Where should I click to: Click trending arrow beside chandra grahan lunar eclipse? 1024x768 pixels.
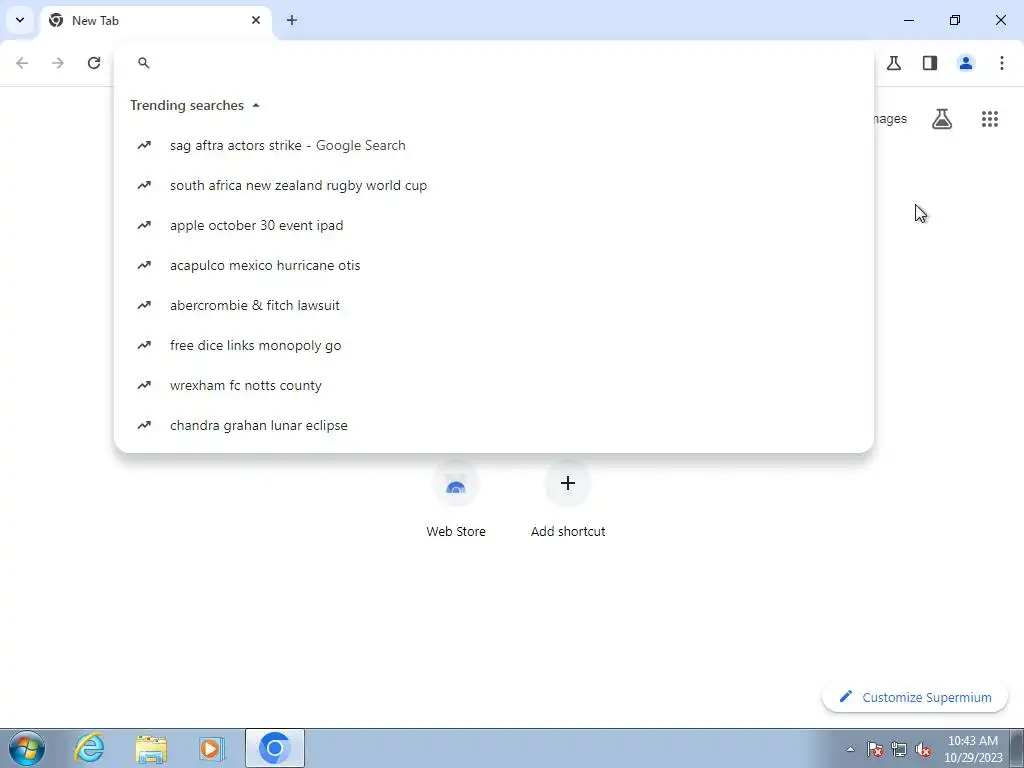tap(144, 425)
